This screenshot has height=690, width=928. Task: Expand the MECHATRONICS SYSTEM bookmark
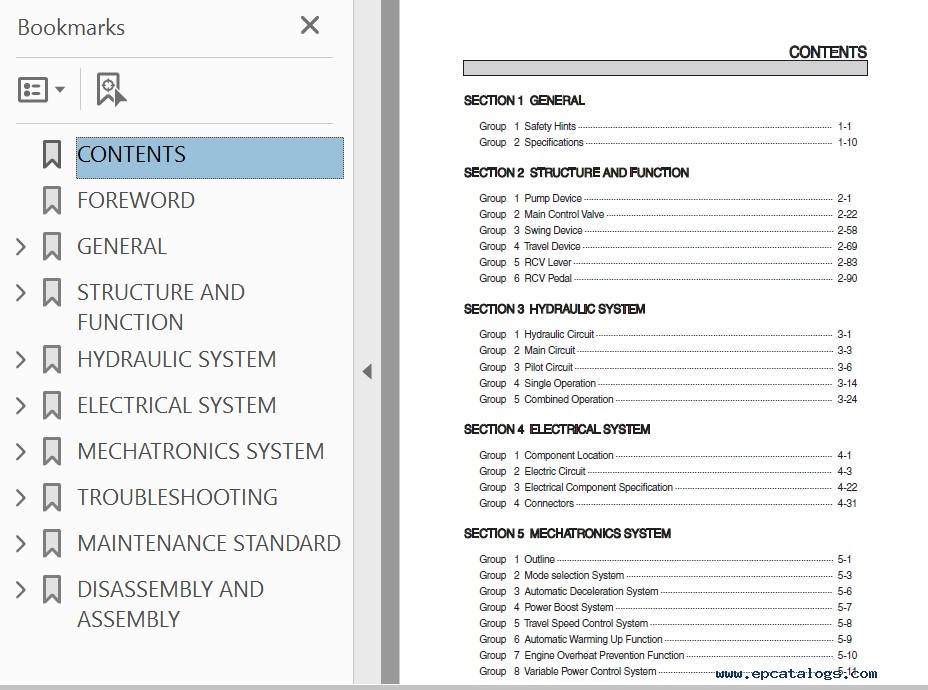coord(21,452)
